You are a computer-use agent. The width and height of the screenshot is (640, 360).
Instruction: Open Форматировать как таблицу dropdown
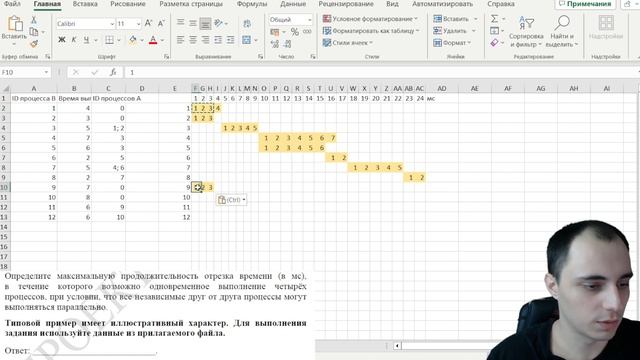371,31
